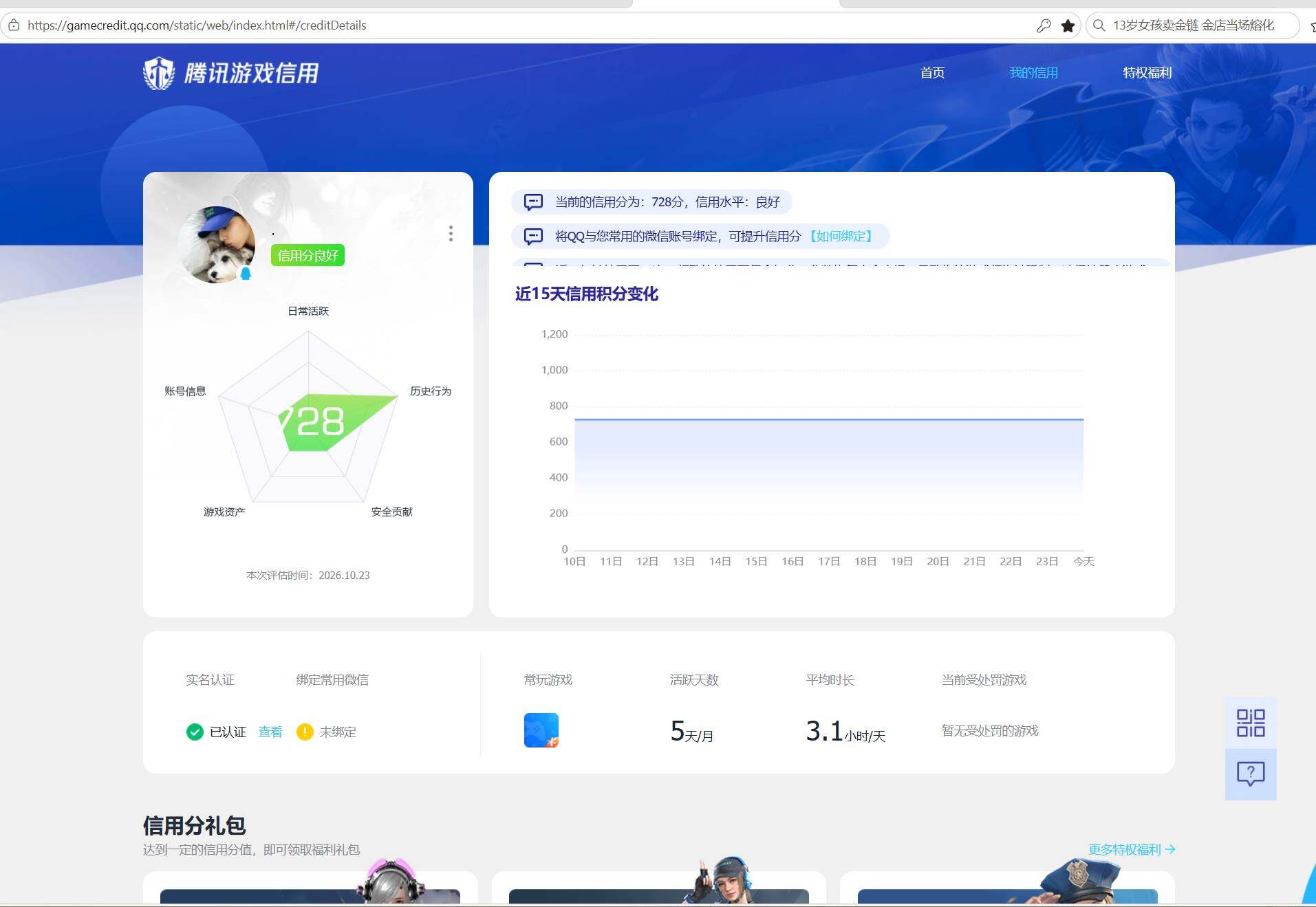Click the 今天 point on chart axis
The width and height of the screenshot is (1316, 907).
pos(1083,561)
